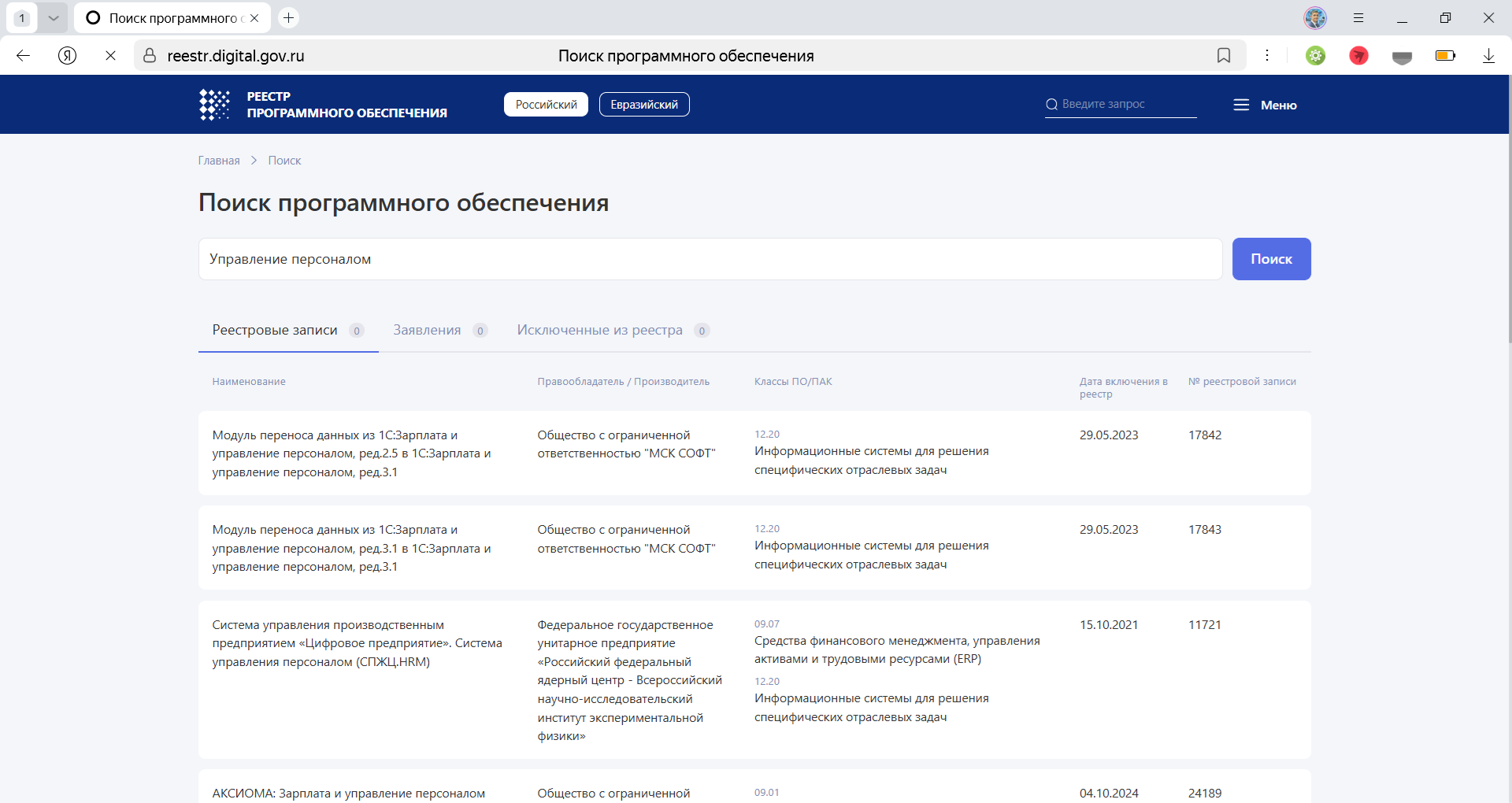This screenshot has width=1512, height=803.
Task: Go to Главная via breadcrumb
Action: coord(218,161)
